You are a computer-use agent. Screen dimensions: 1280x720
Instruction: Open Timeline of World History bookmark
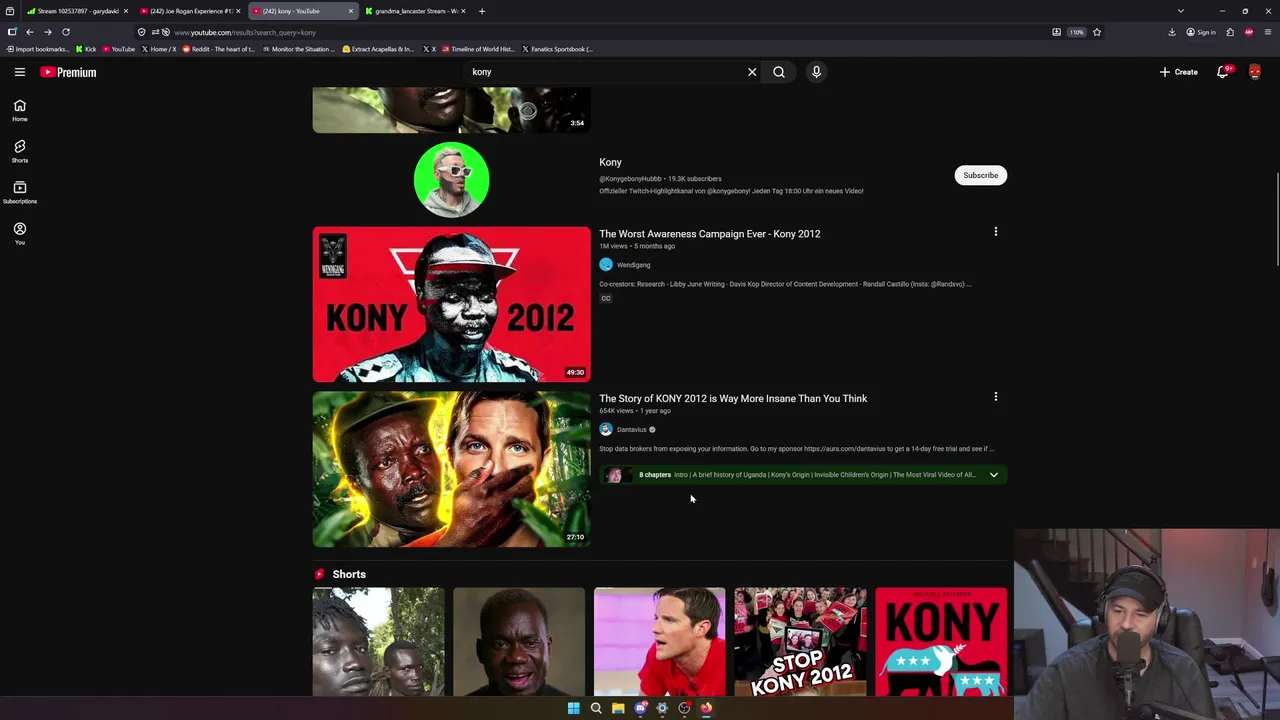[x=477, y=49]
